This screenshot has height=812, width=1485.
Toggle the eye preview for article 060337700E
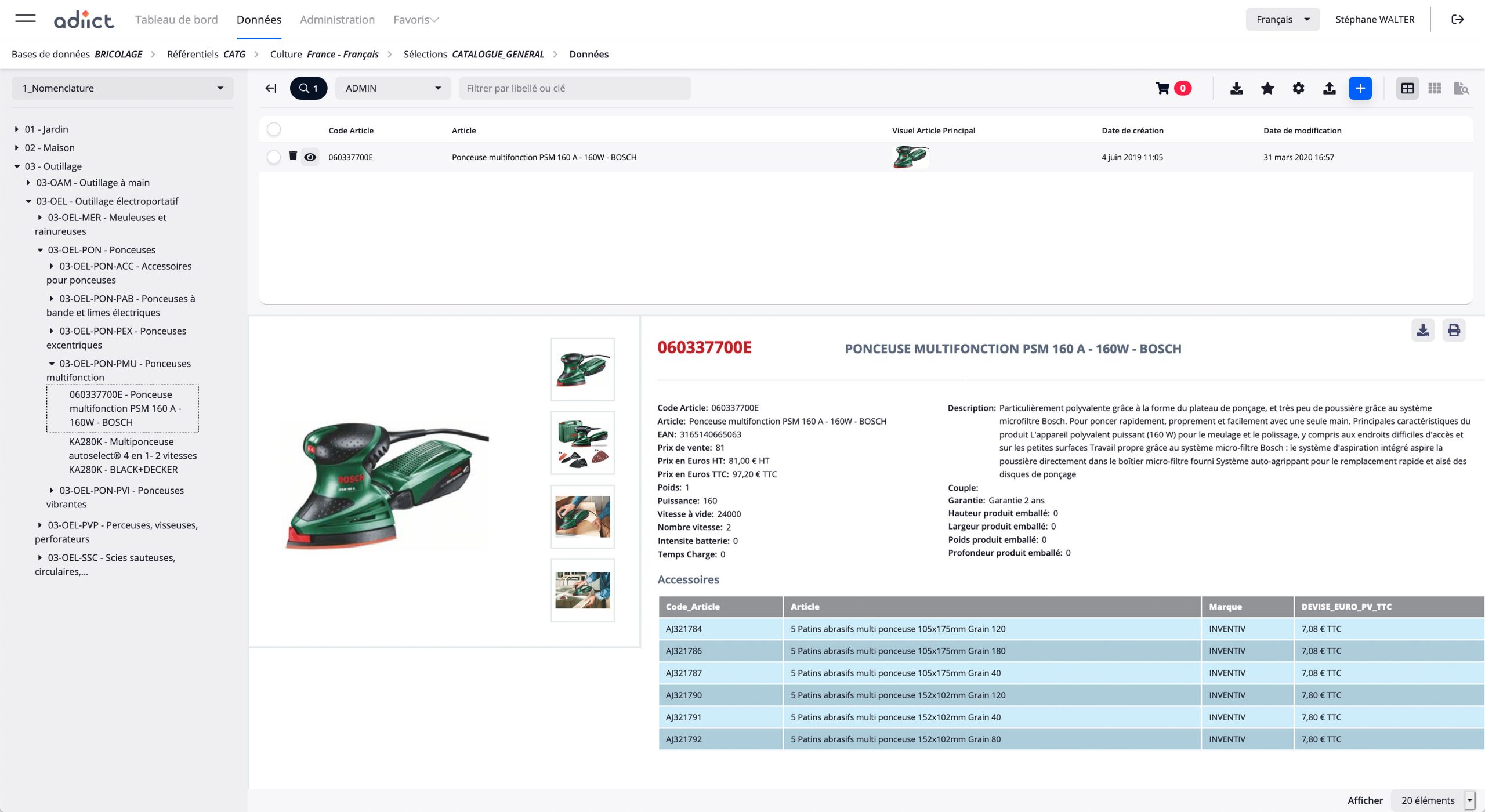click(x=310, y=157)
